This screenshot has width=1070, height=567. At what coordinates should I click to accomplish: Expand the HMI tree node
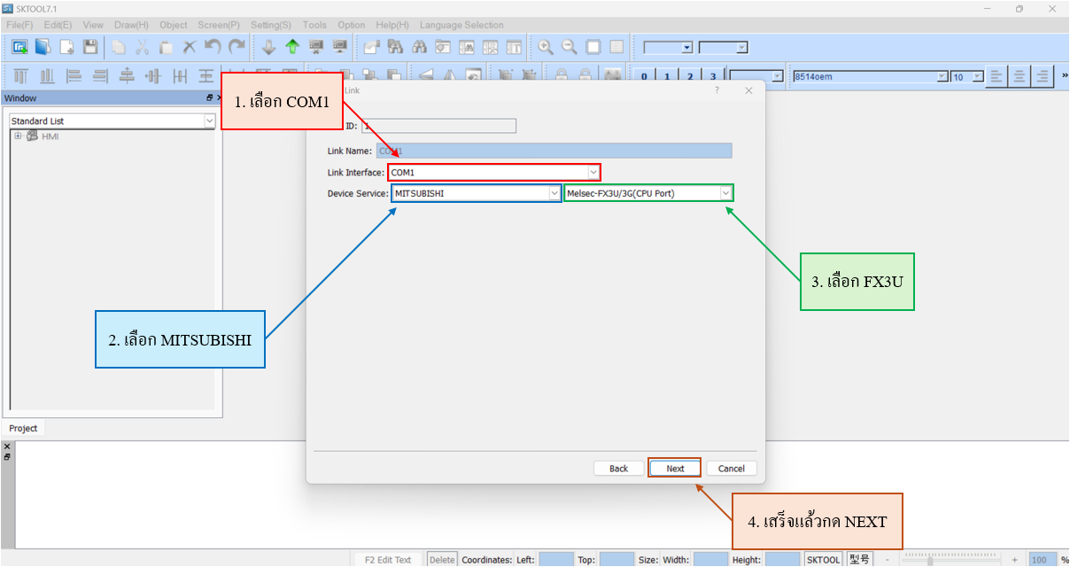pos(17,136)
